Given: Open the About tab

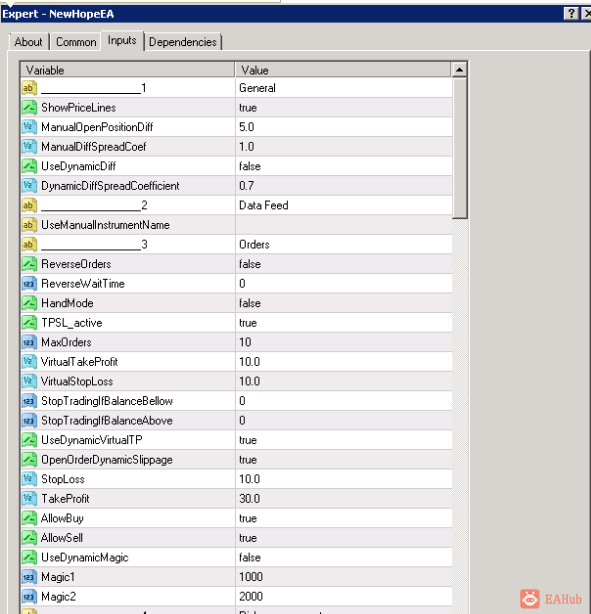Looking at the screenshot, I should 28,42.
